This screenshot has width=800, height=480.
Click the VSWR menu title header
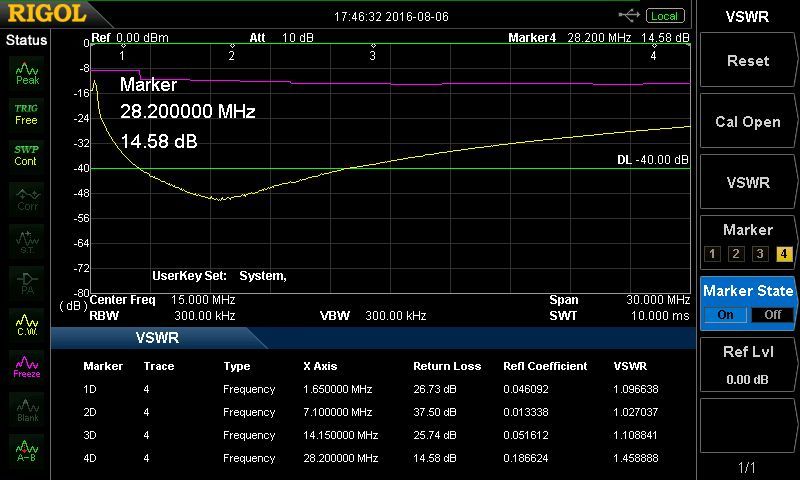coord(748,15)
